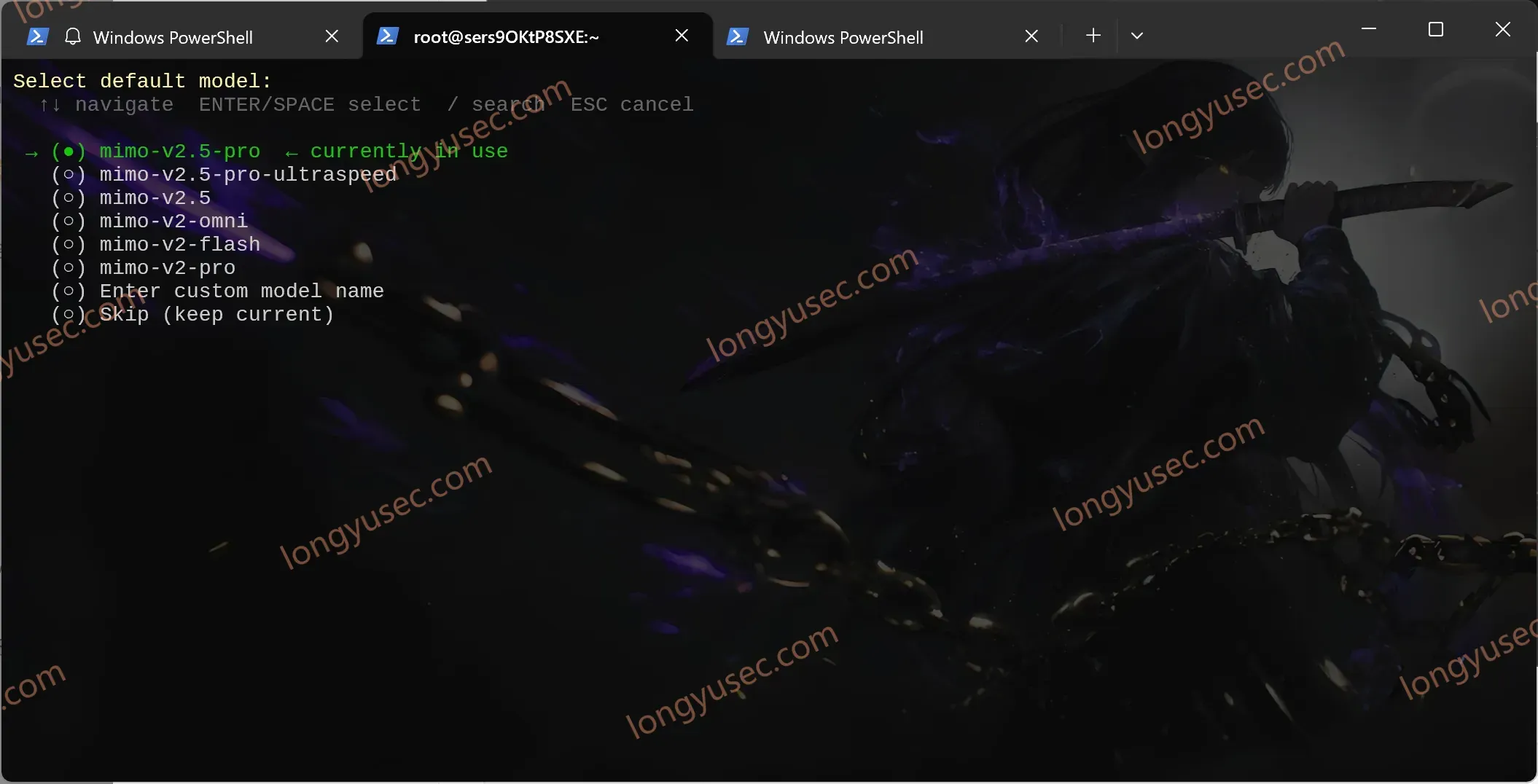Viewport: 1538px width, 784px height.
Task: Click the bell icon on first tab
Action: point(72,36)
